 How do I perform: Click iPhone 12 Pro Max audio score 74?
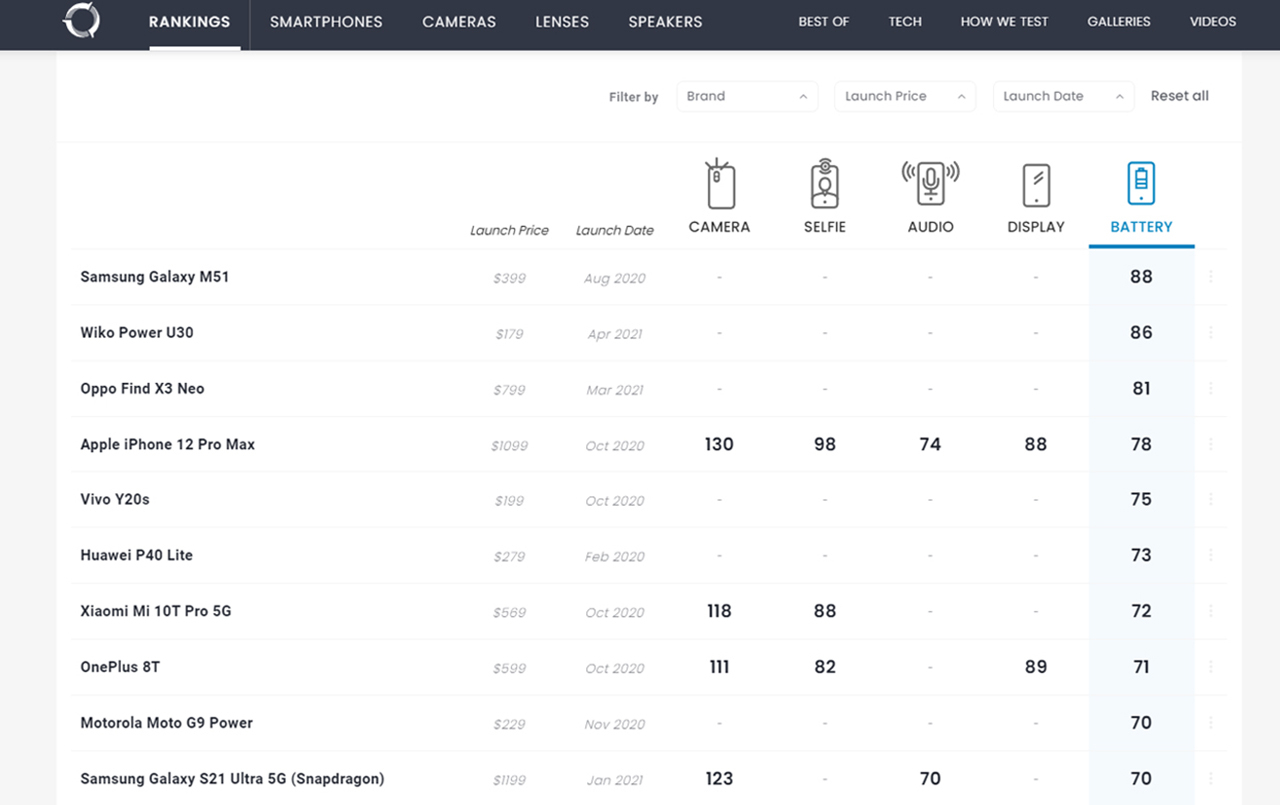(930, 444)
